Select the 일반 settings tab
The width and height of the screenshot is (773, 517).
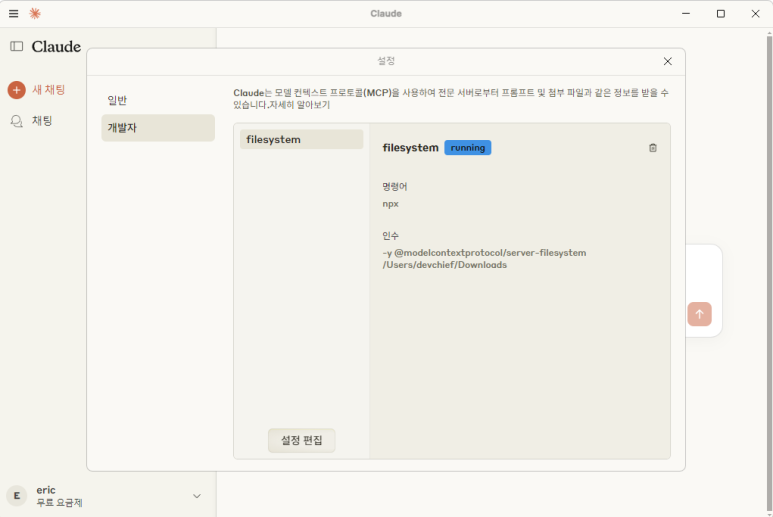(x=158, y=101)
